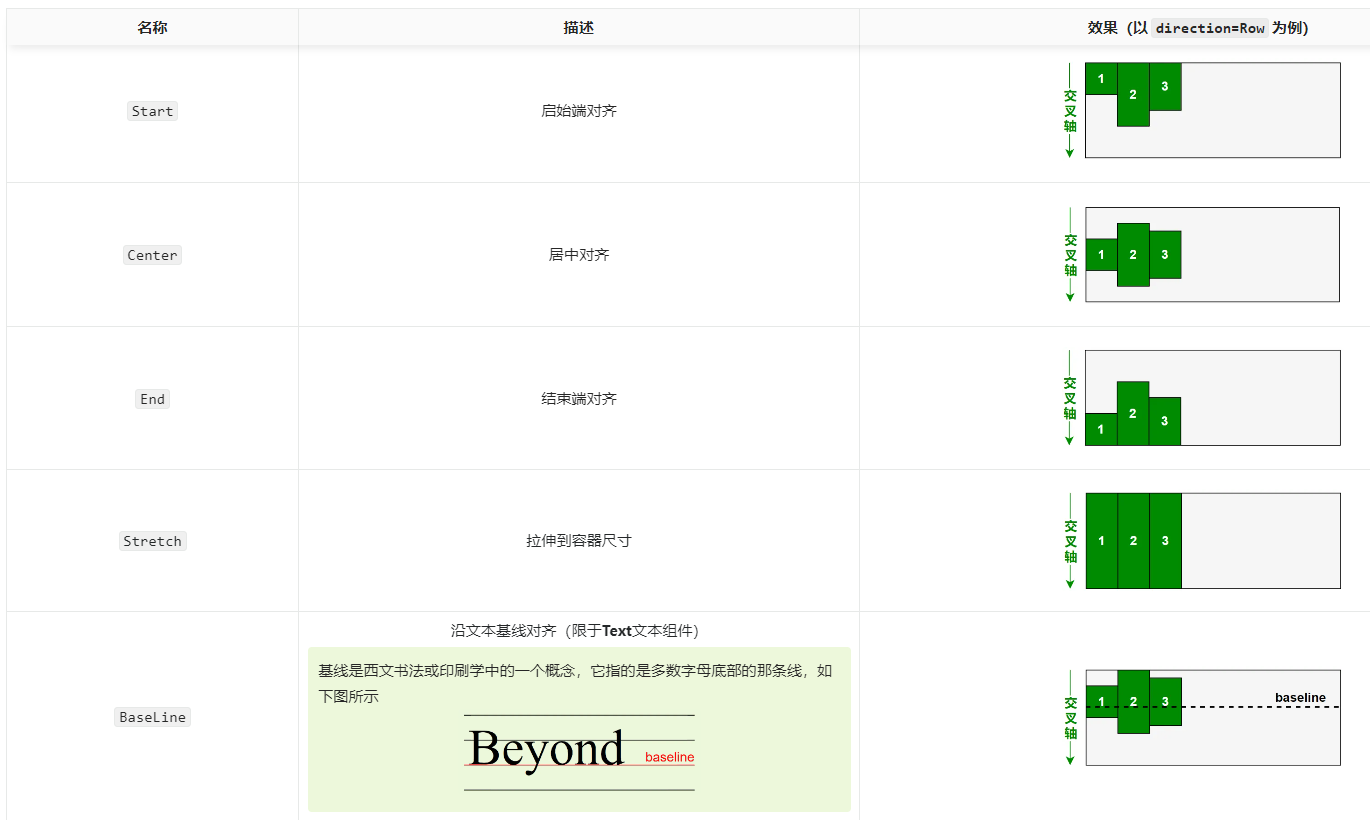
Task: Select the Center code tag
Action: [x=152, y=255]
